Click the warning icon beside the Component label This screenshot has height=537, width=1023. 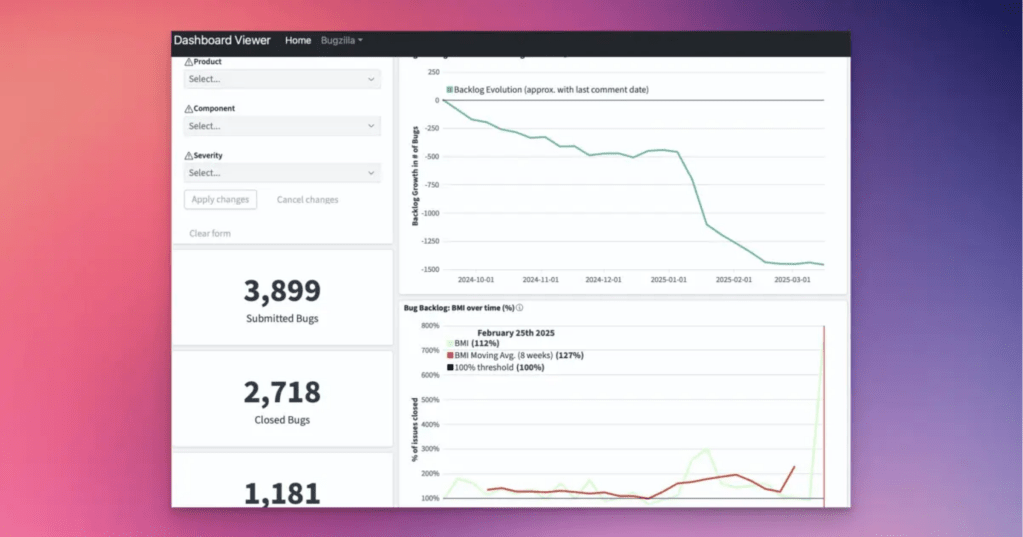[x=189, y=109]
